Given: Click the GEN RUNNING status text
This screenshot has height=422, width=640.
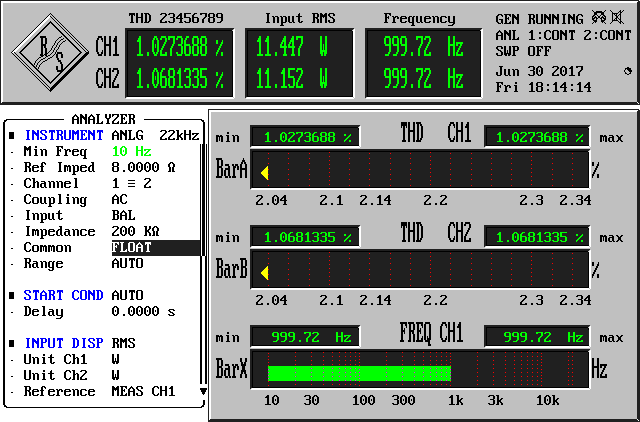Looking at the screenshot, I should pos(540,19).
